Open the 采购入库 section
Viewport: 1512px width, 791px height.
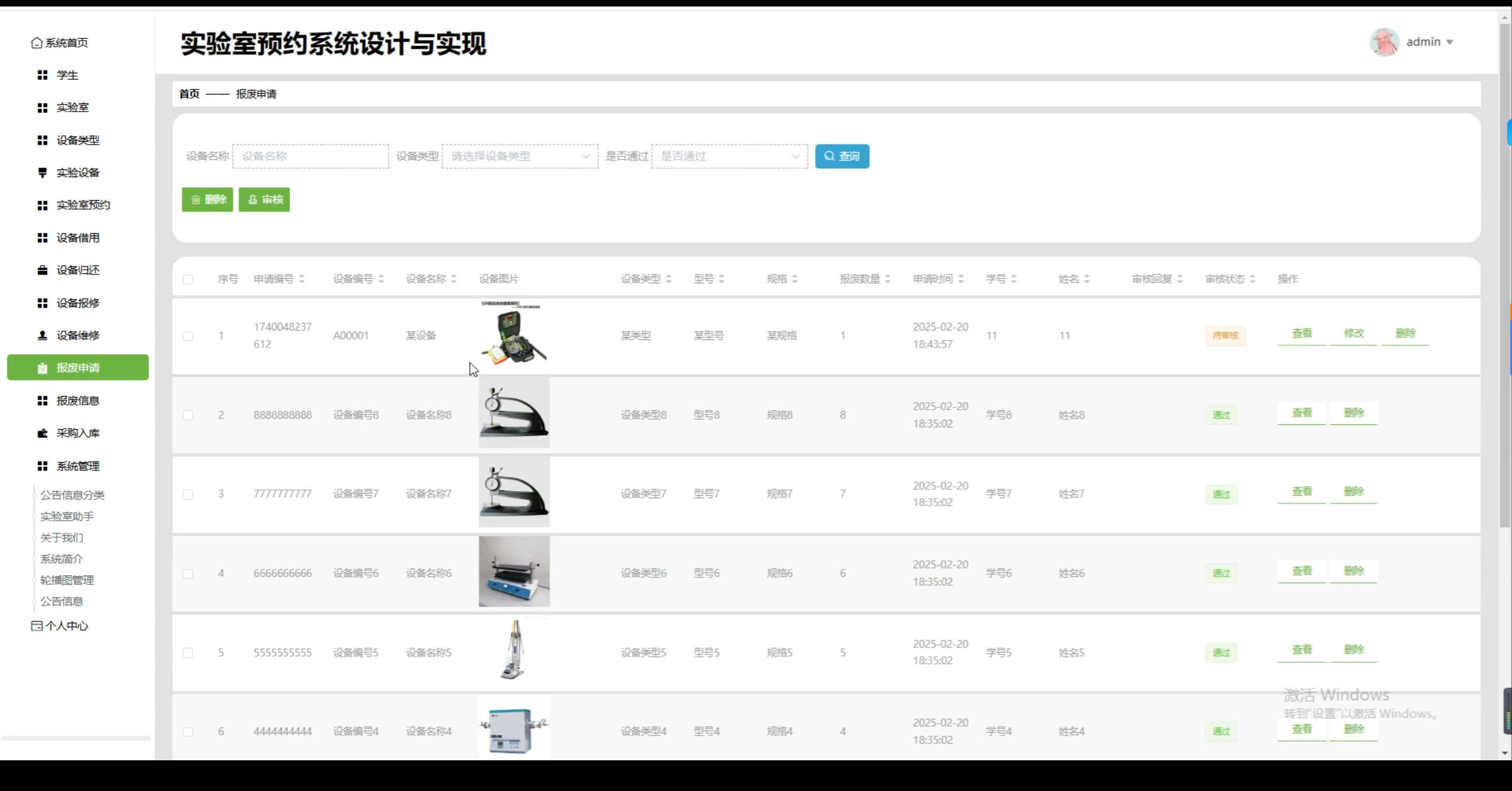77,433
